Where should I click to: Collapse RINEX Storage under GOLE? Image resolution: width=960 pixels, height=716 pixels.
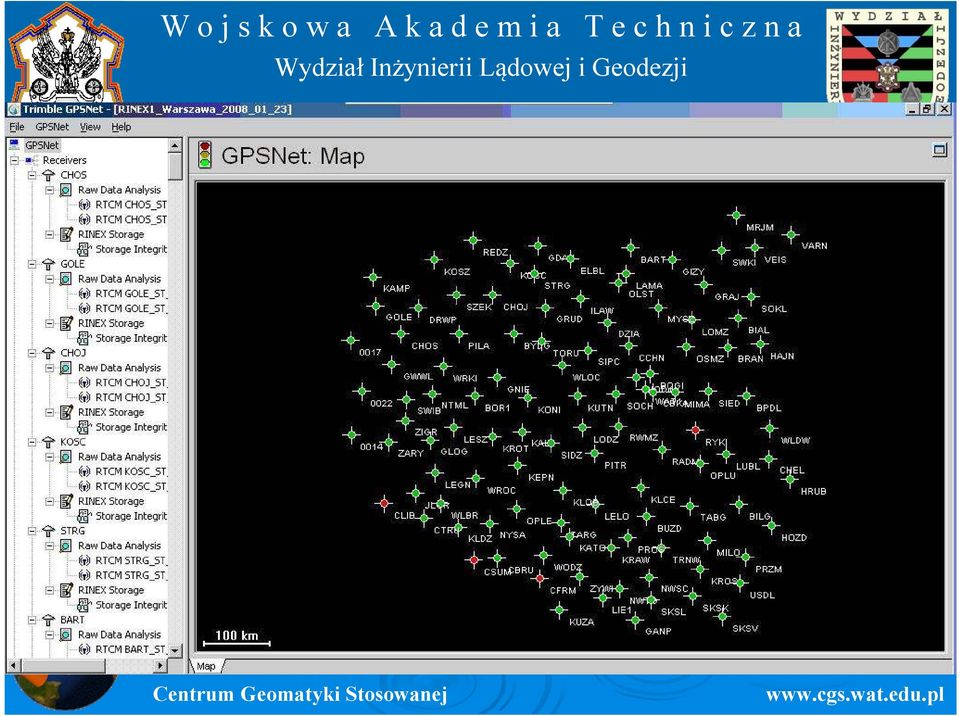(50, 323)
